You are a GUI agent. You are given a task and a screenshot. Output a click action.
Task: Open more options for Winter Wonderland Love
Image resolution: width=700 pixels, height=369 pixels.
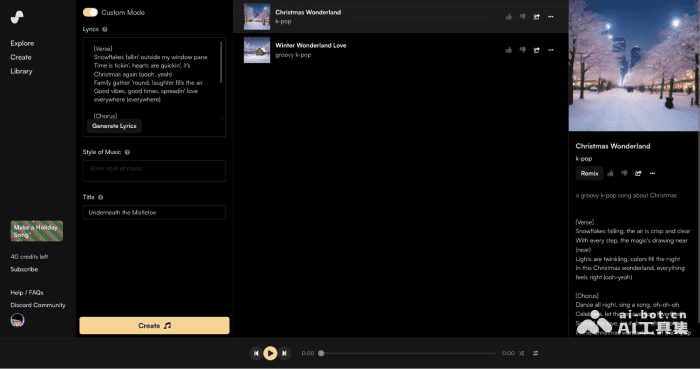pyautogui.click(x=550, y=50)
